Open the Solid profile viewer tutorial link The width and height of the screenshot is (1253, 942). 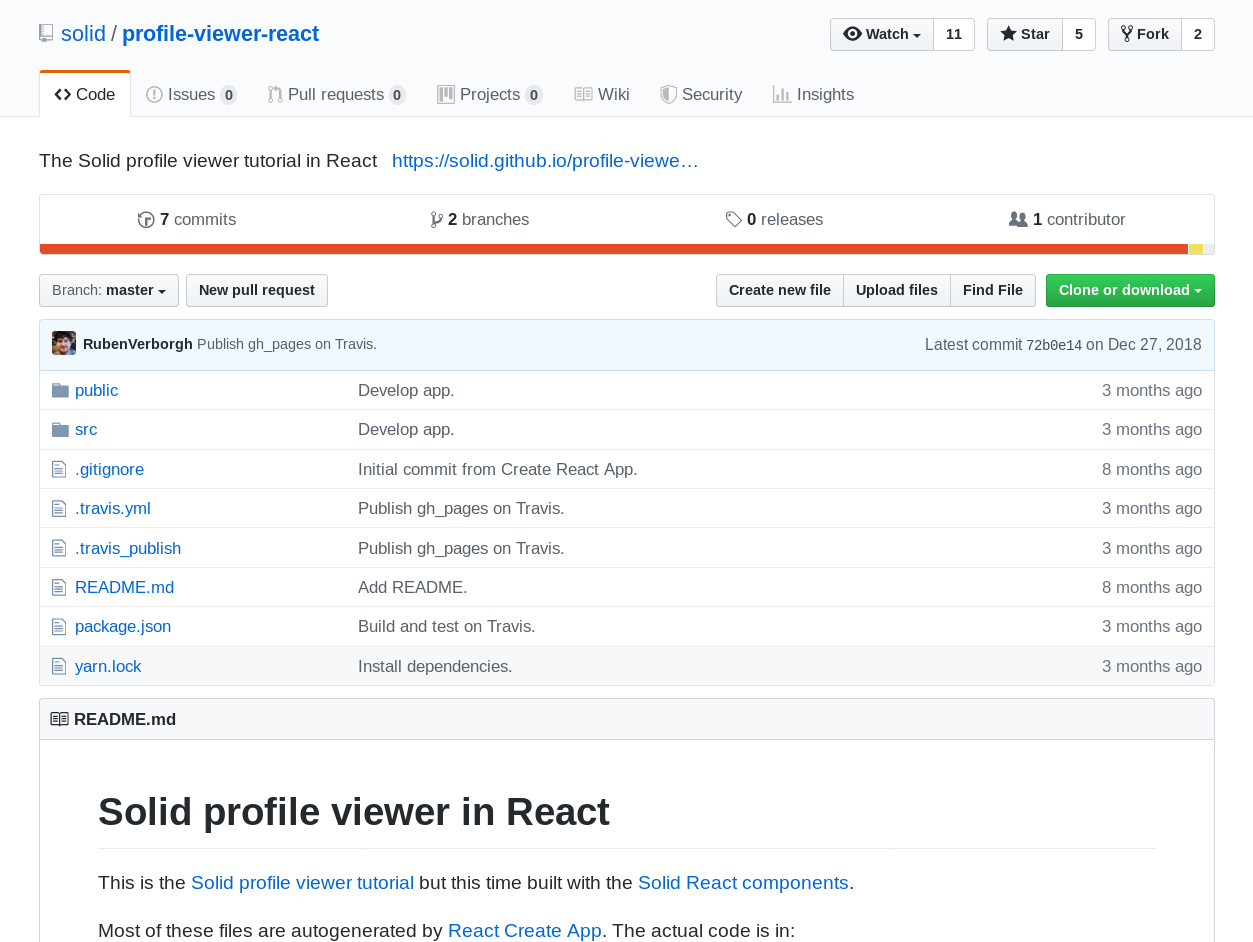click(x=302, y=882)
